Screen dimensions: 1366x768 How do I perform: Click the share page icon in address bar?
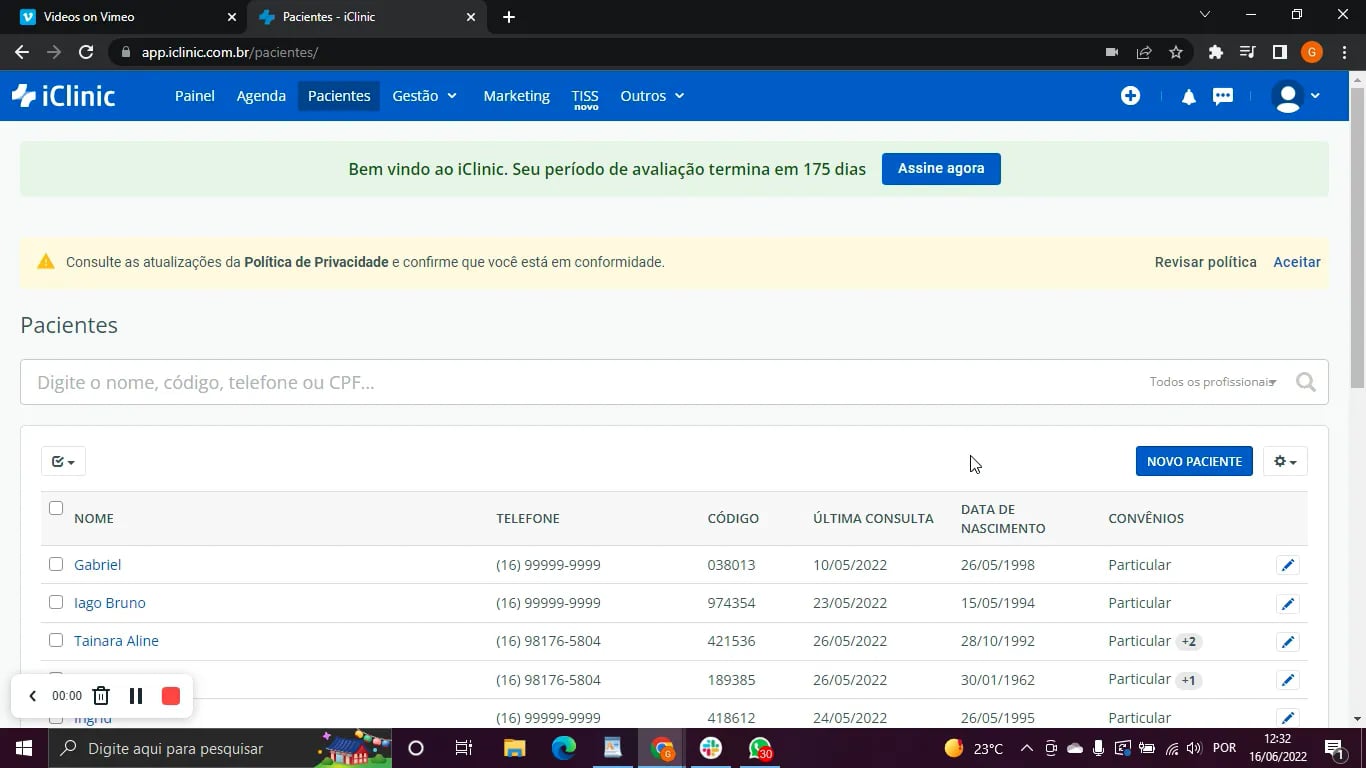point(1144,52)
